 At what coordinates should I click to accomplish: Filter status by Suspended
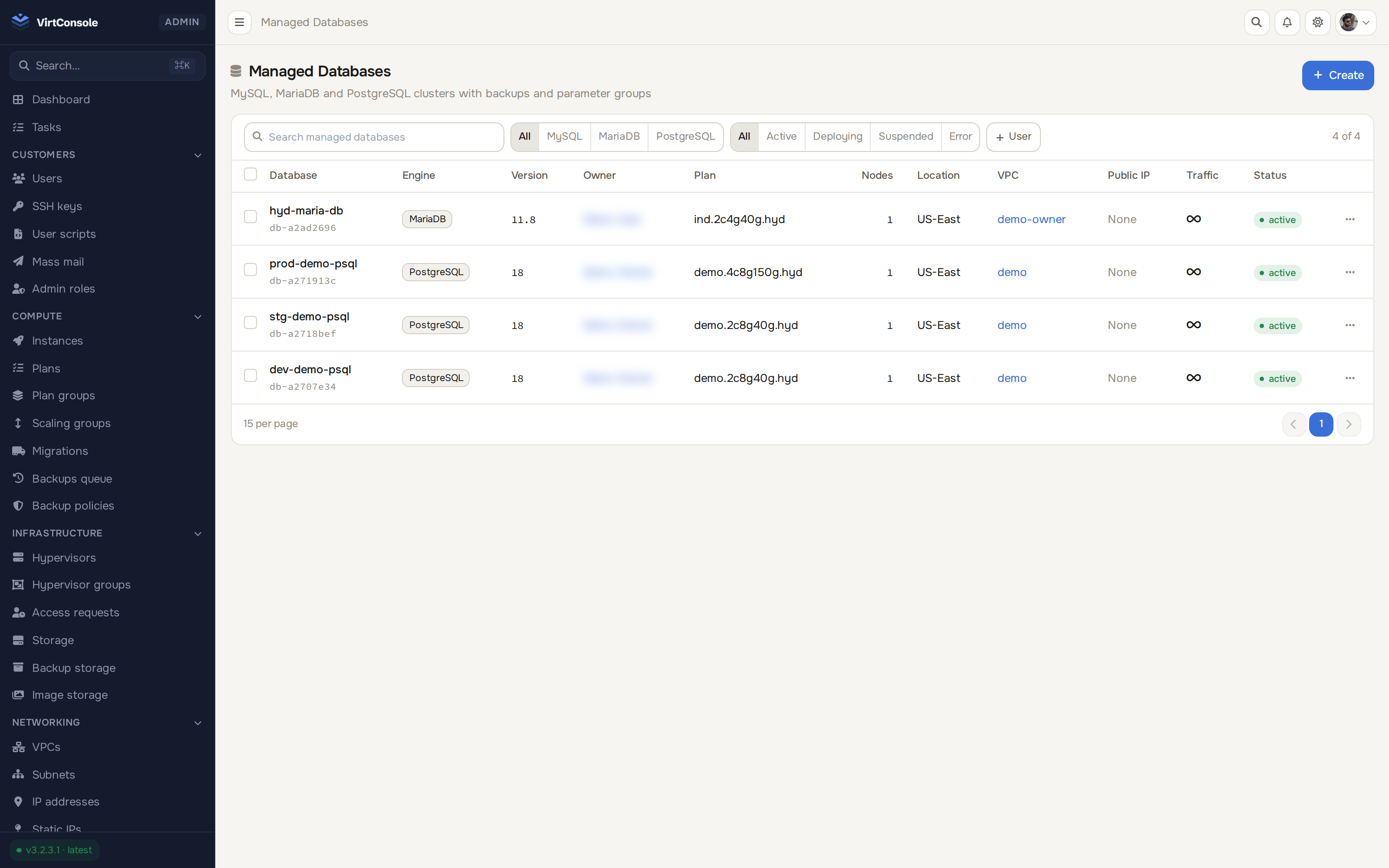click(x=905, y=137)
